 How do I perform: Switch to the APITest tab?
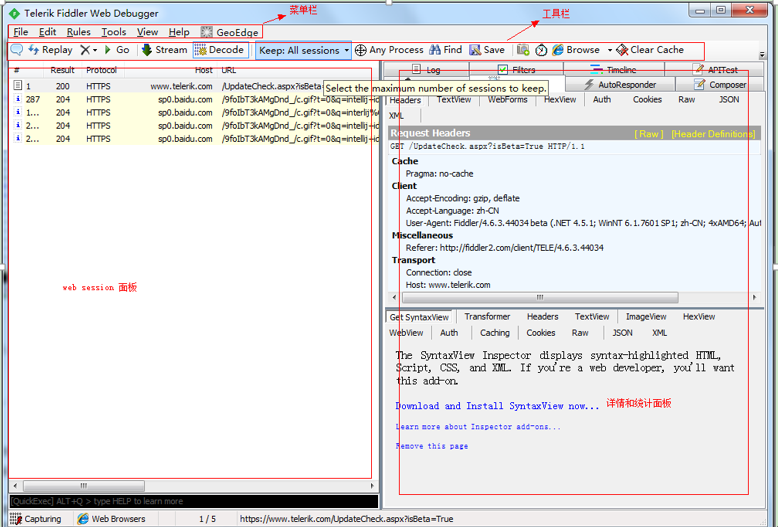pyautogui.click(x=715, y=69)
